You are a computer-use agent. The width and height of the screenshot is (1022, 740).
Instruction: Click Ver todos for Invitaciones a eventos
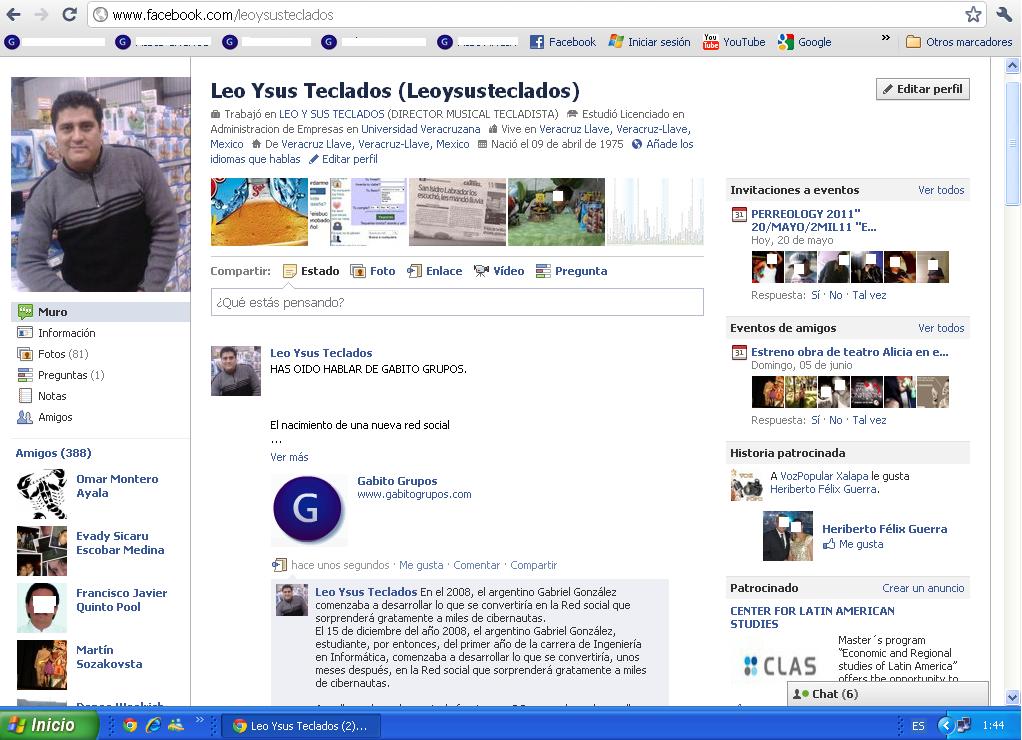coord(941,190)
